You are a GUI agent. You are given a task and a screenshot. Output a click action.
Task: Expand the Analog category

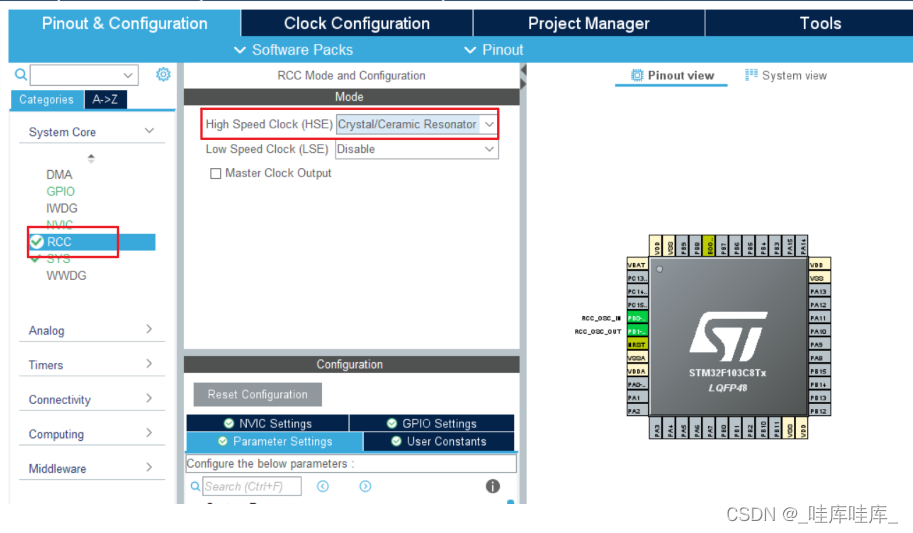150,329
